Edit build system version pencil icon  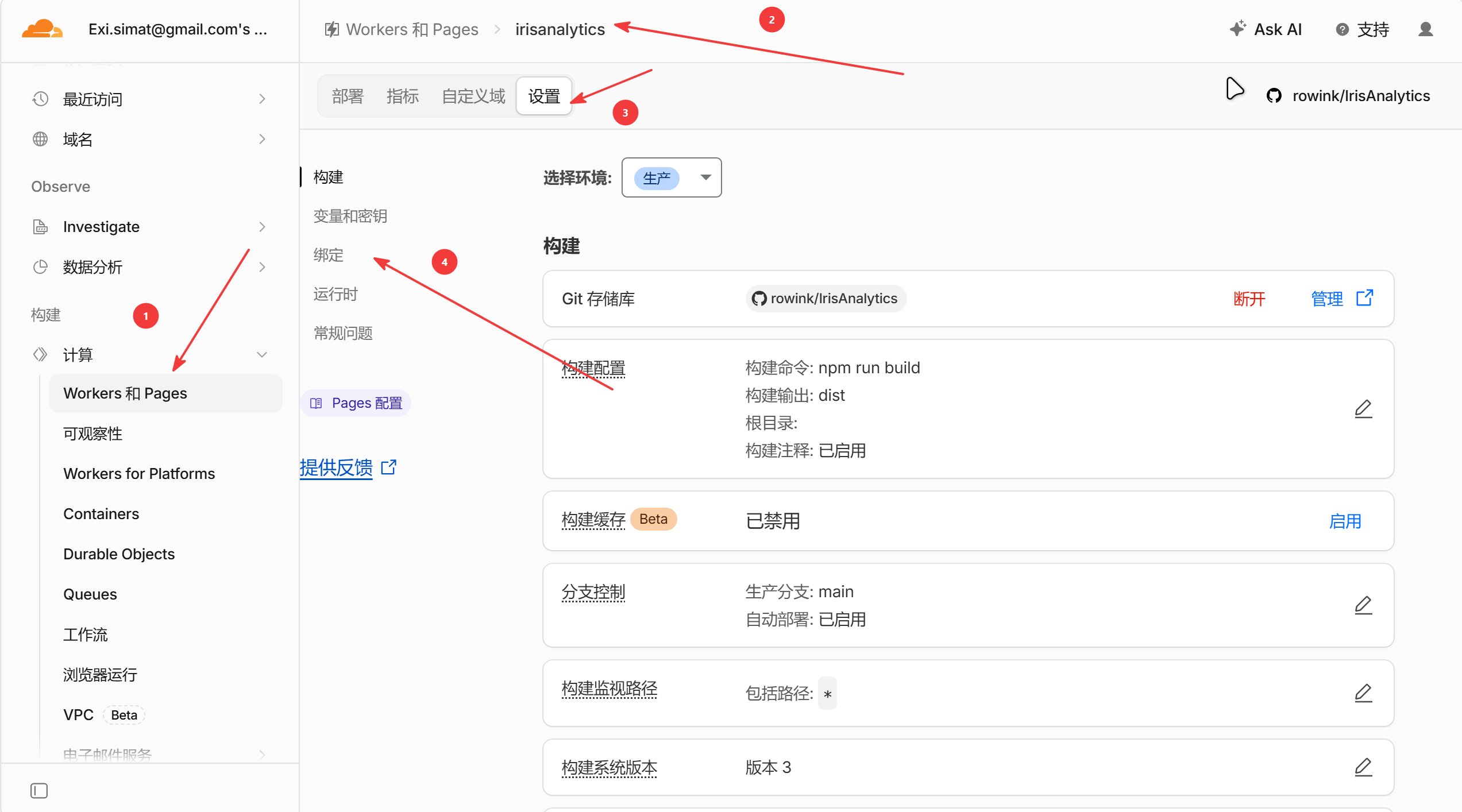click(x=1363, y=767)
